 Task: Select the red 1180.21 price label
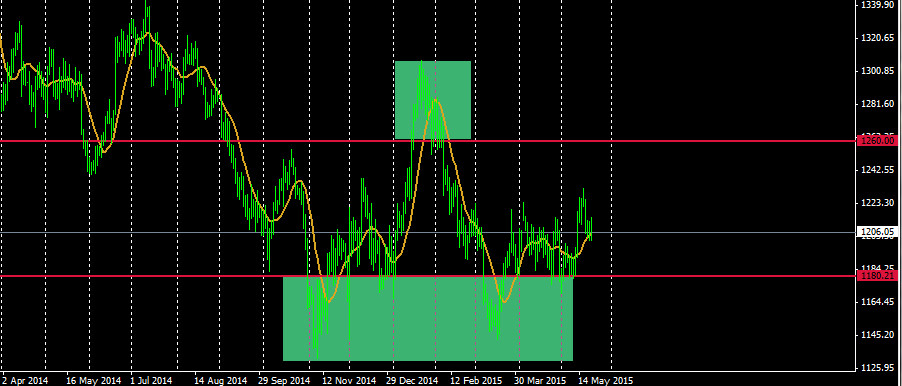click(x=878, y=276)
